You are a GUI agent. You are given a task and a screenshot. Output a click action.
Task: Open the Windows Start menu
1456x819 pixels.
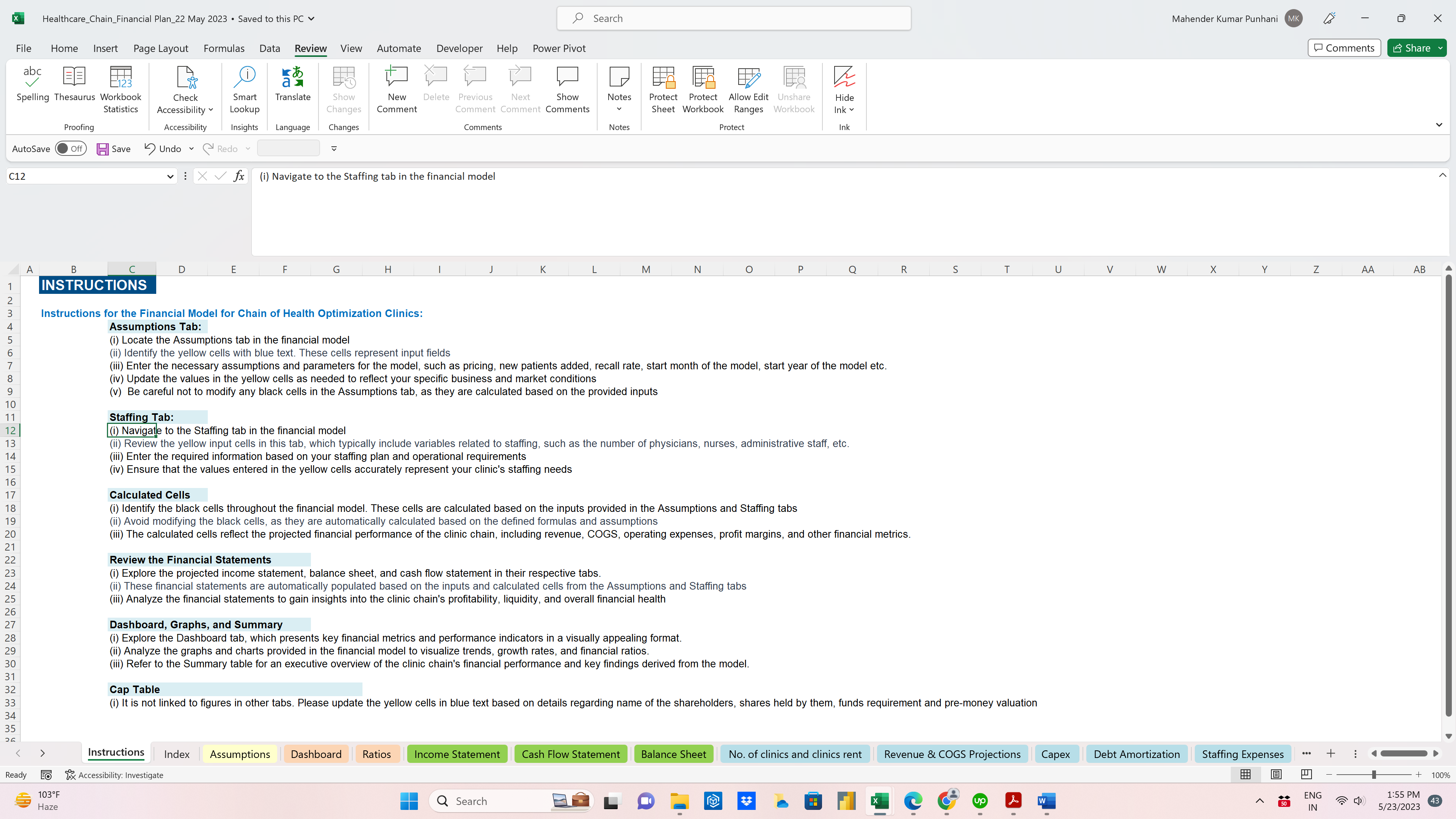[x=409, y=801]
